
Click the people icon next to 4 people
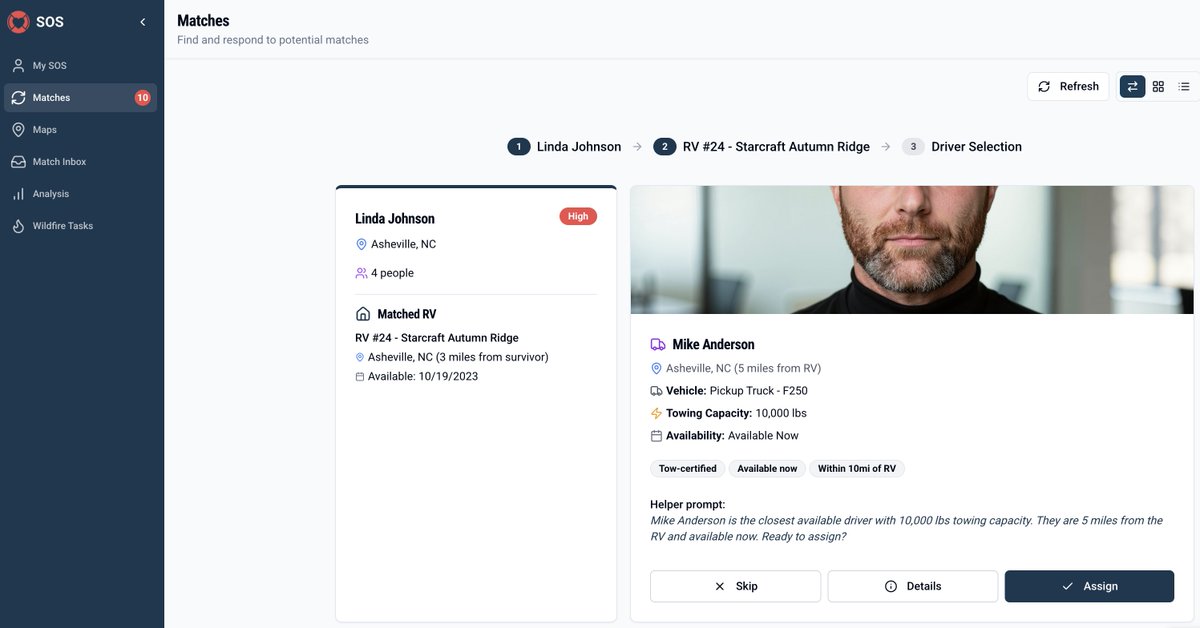click(361, 273)
